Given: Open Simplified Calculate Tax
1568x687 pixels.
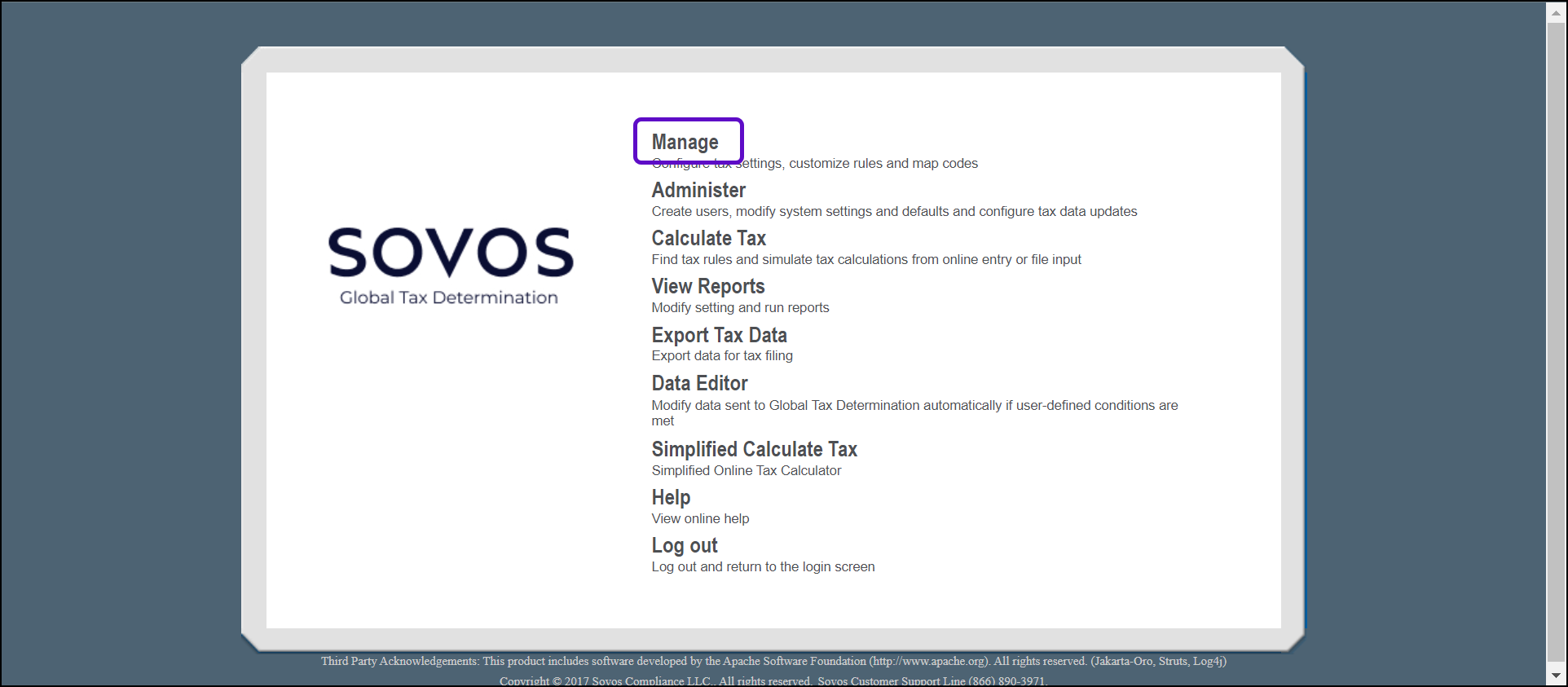Looking at the screenshot, I should (x=754, y=450).
